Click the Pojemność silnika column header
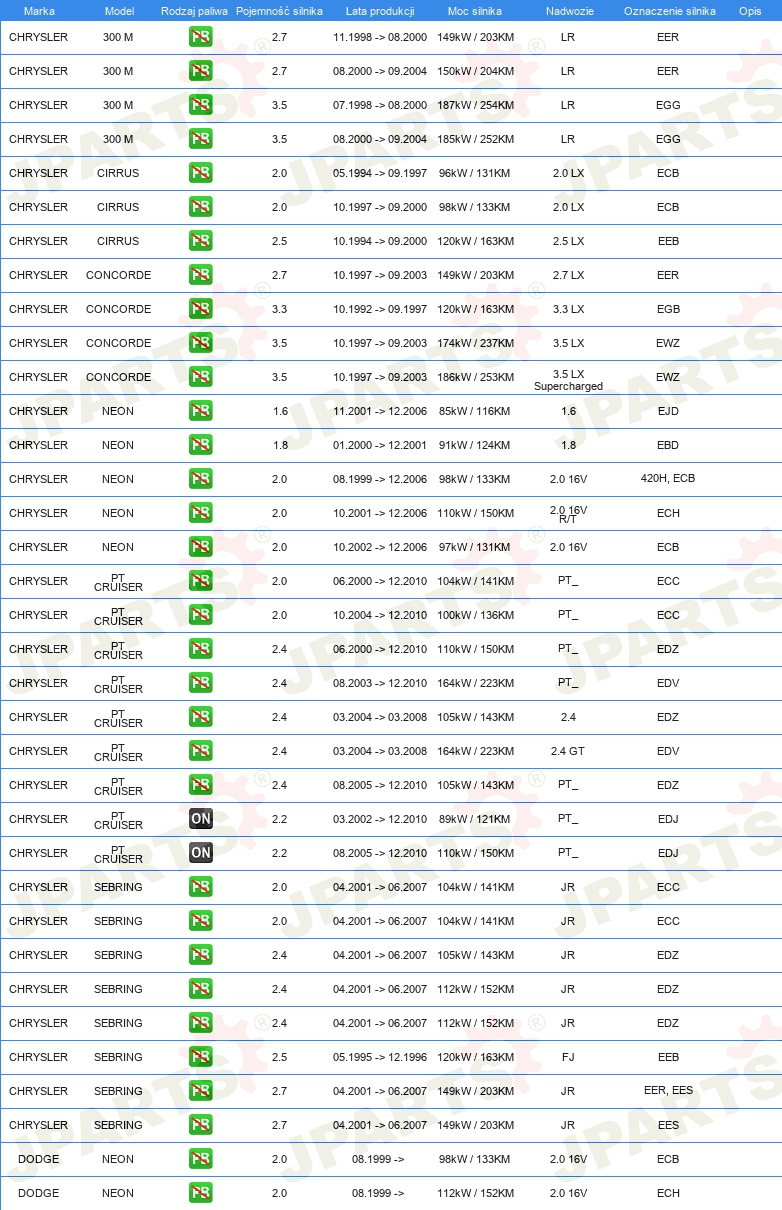 point(279,11)
